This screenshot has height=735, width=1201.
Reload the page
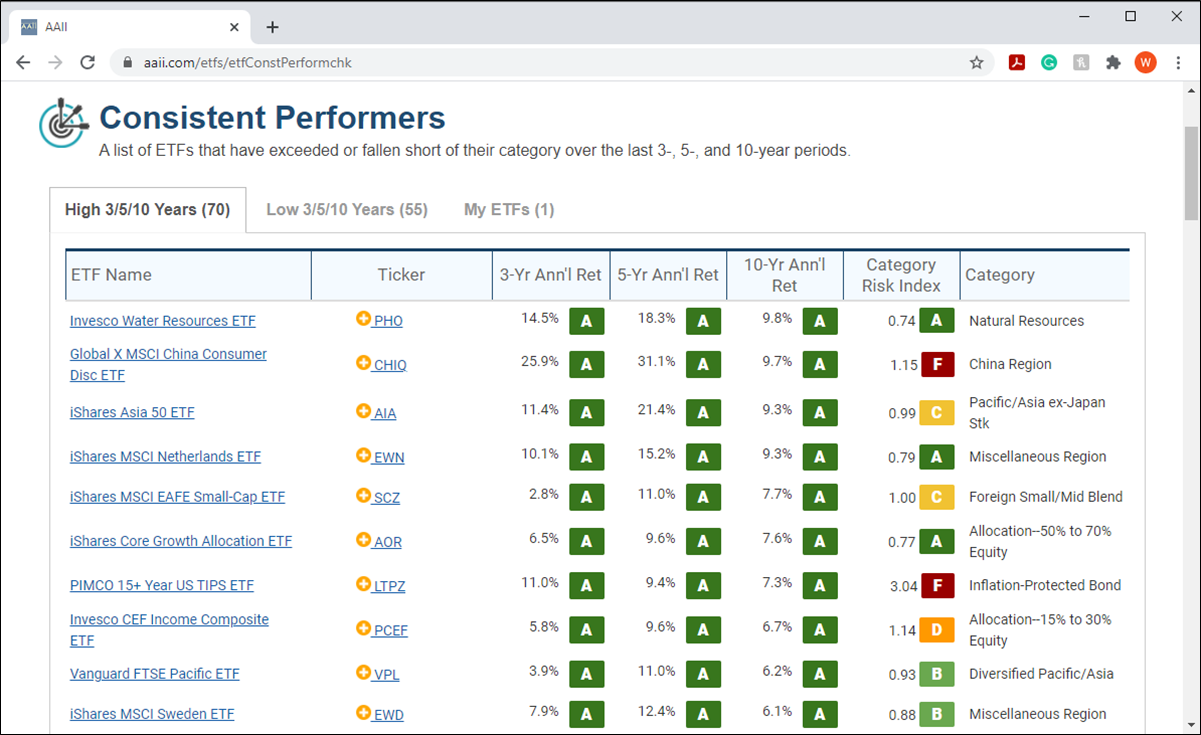coord(87,62)
